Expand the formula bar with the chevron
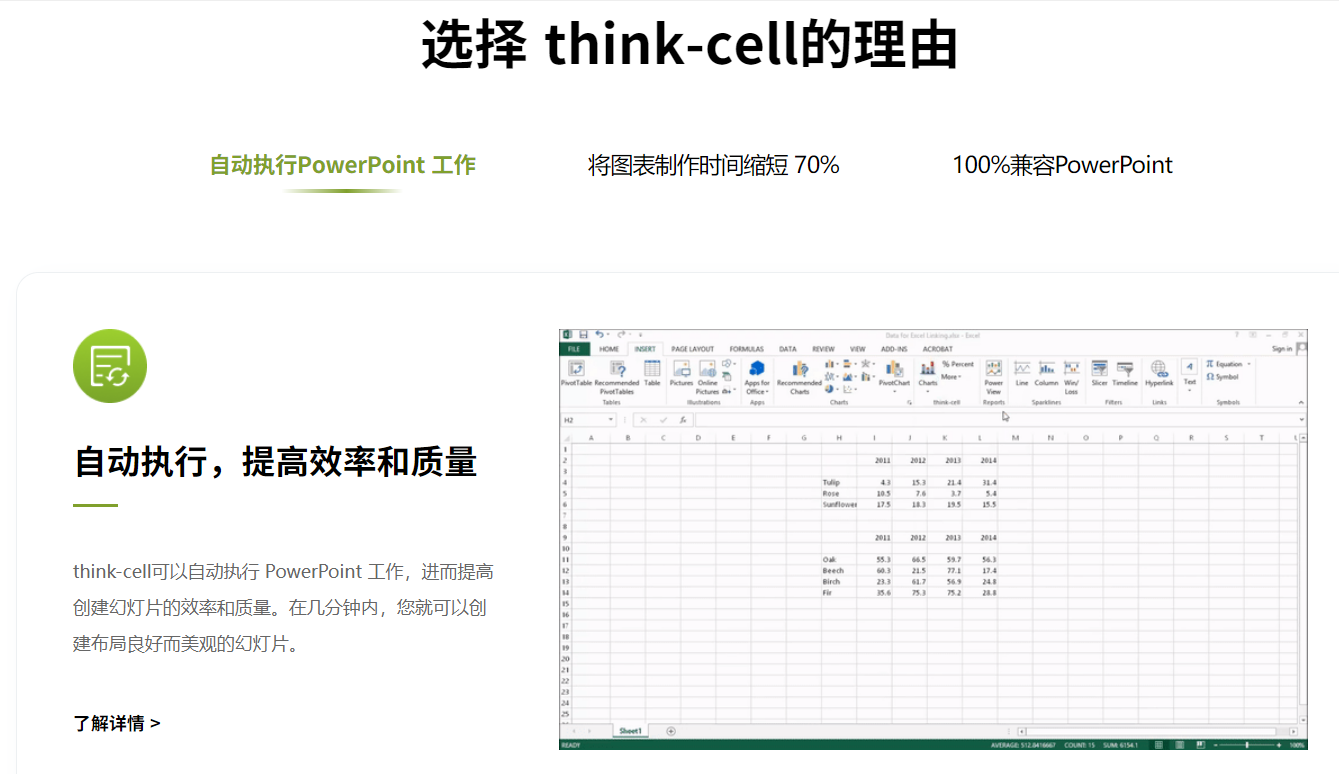The width and height of the screenshot is (1339, 774). (x=1302, y=420)
